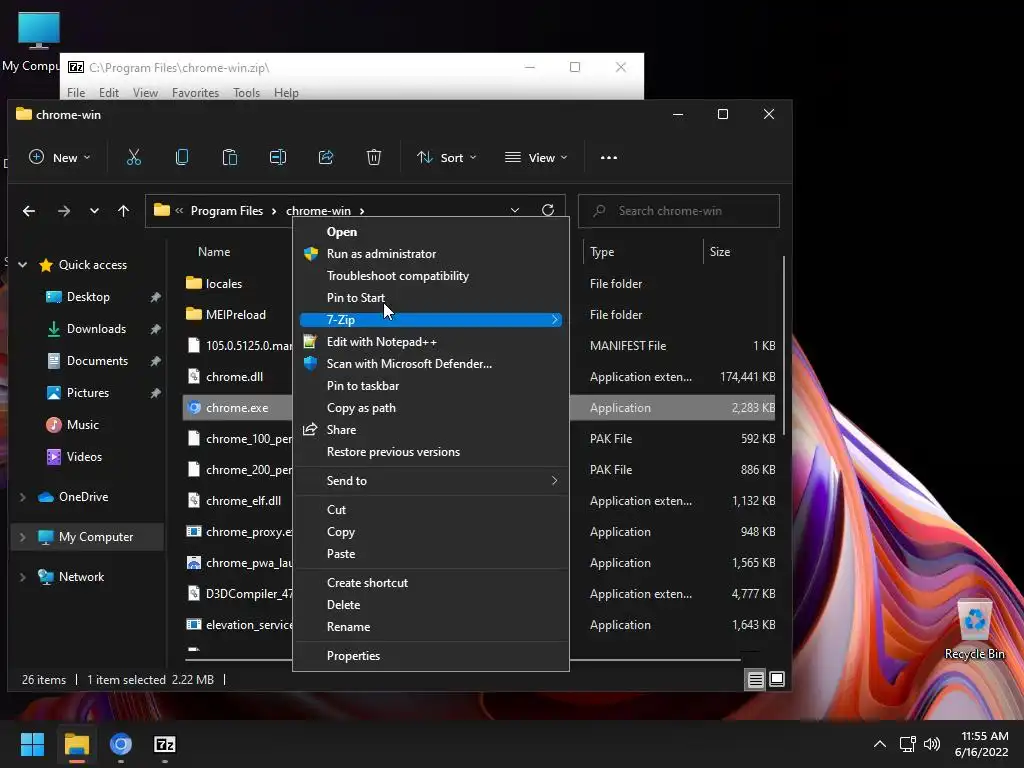Expand the Network tree node
This screenshot has width=1024, height=768.
tap(23, 577)
